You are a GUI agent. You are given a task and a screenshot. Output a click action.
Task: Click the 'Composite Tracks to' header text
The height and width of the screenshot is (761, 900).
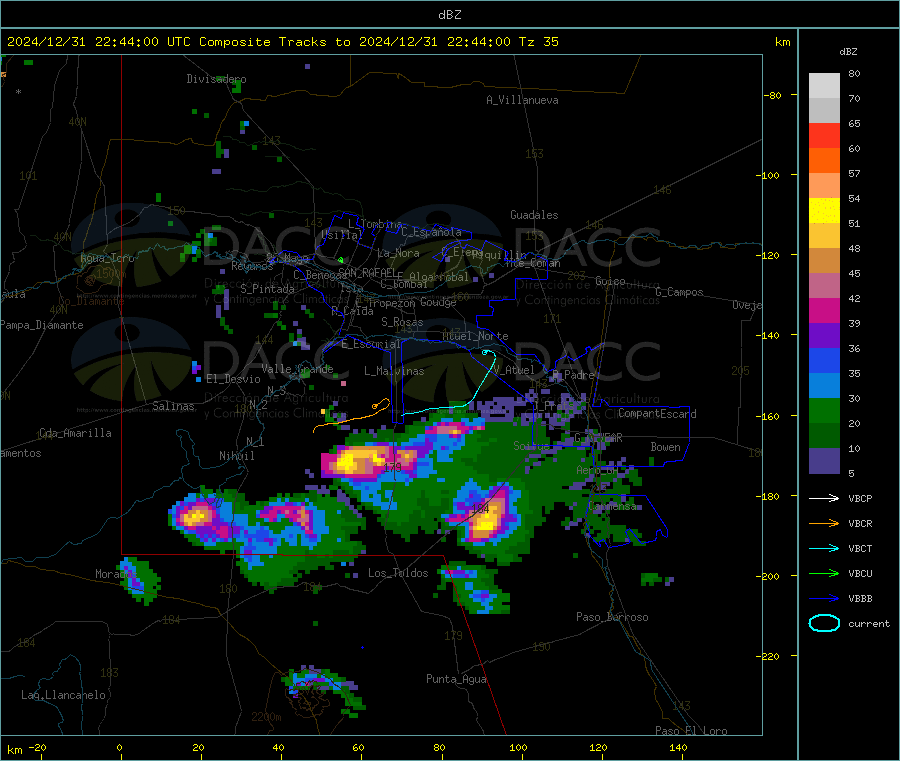point(274,42)
